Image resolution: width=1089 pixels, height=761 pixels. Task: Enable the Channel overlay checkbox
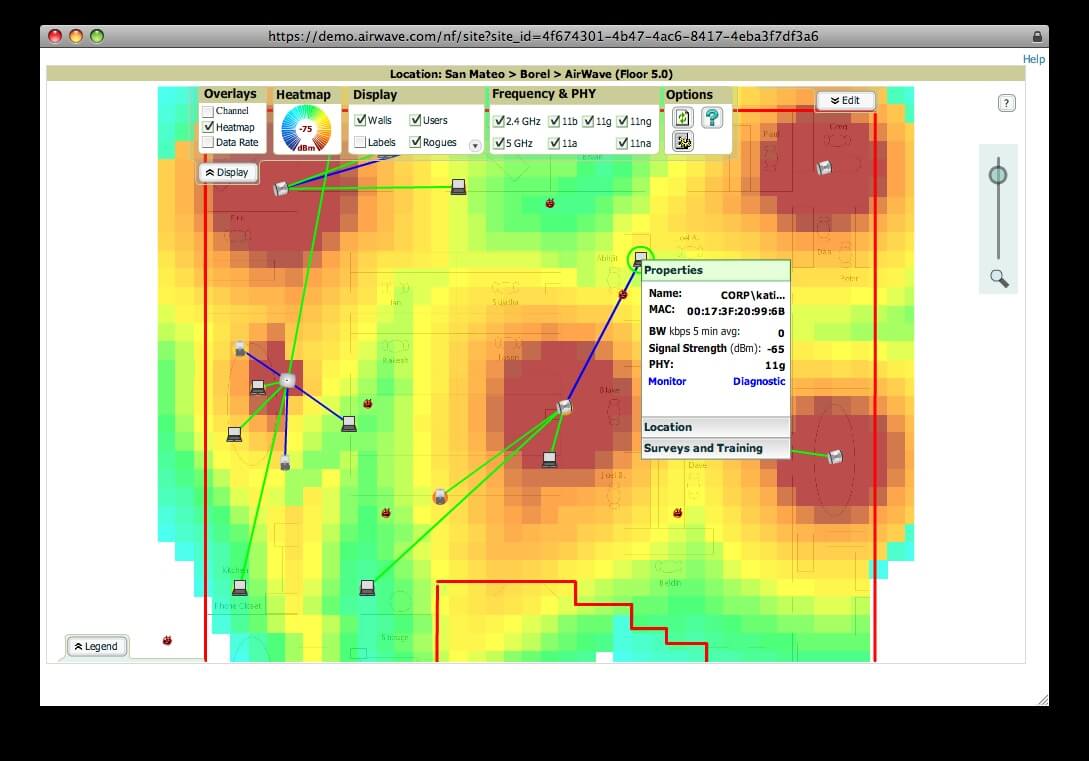pyautogui.click(x=208, y=111)
